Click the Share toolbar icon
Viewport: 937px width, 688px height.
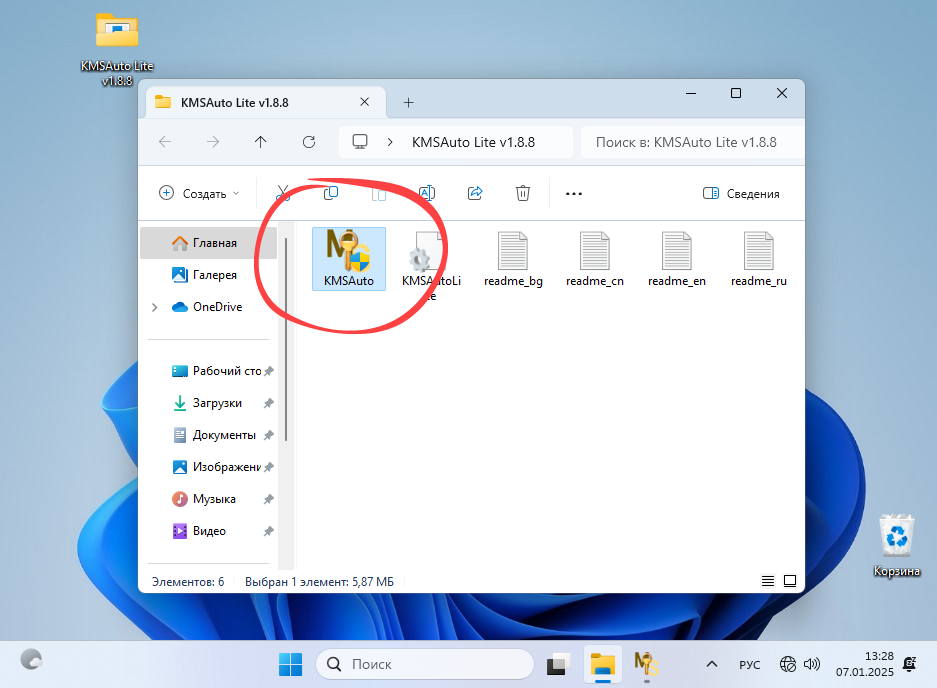(475, 193)
